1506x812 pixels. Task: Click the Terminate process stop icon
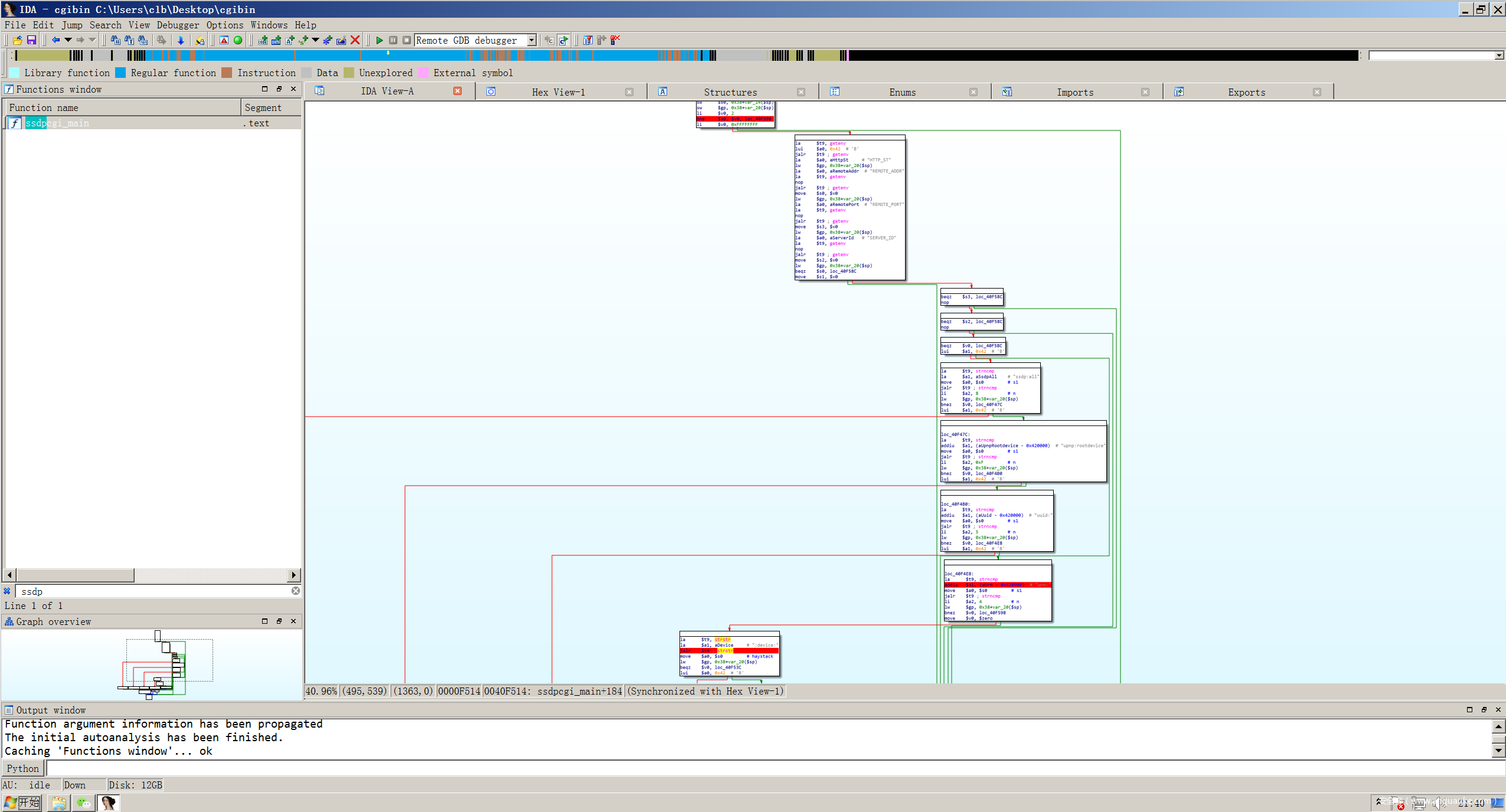coord(407,40)
